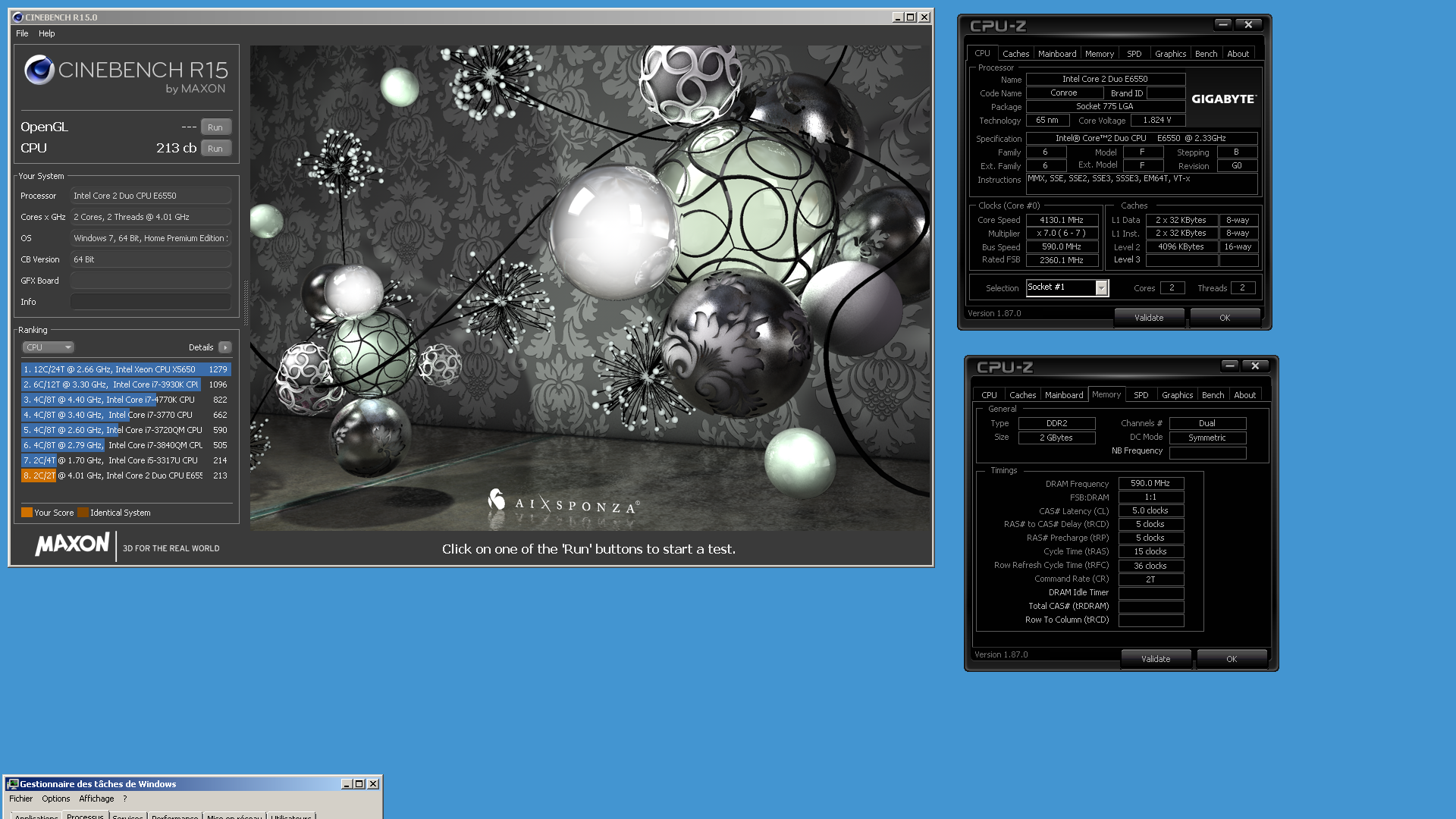Open Mainboard tab in bottom CPU-Z window
Screen dimensions: 1456x819
(x=1064, y=395)
